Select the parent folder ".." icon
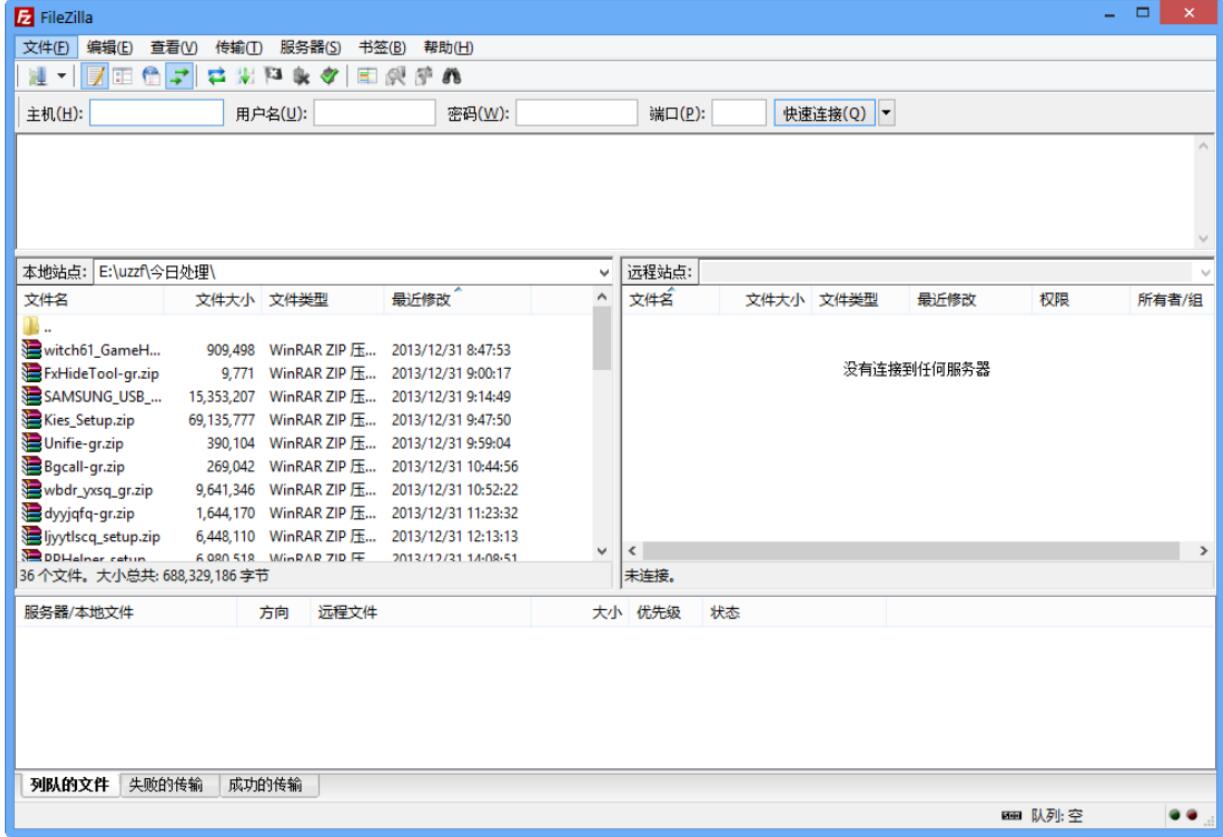This screenshot has height=837, width=1223. click(31, 326)
